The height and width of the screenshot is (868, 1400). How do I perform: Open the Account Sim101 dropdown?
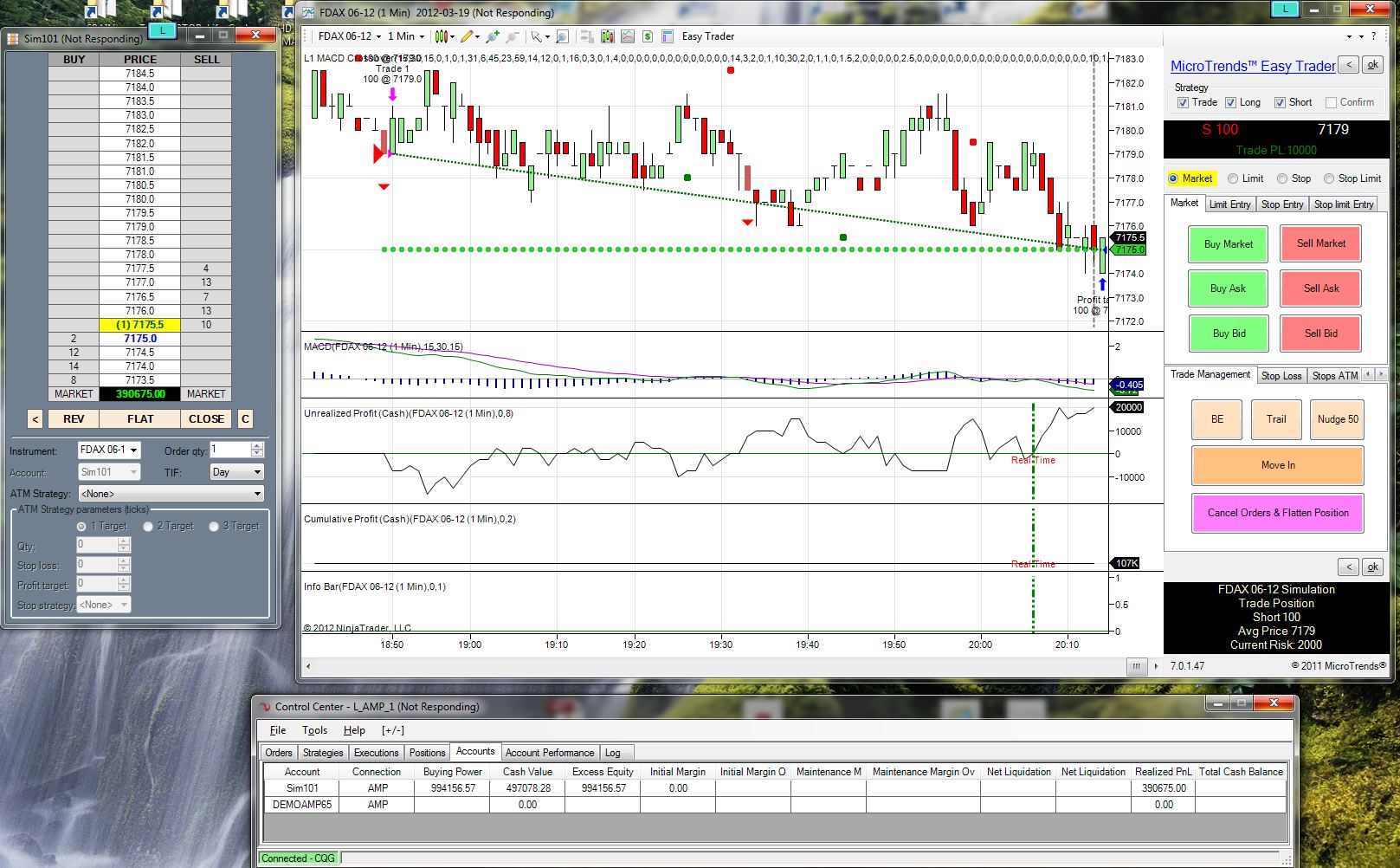coord(109,472)
